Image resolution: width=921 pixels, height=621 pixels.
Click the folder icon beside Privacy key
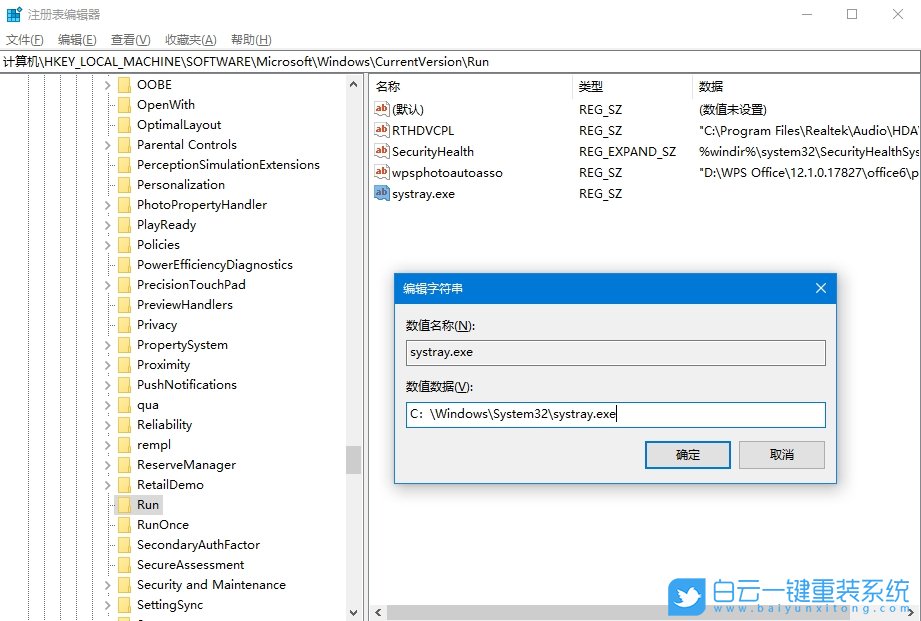click(x=125, y=324)
